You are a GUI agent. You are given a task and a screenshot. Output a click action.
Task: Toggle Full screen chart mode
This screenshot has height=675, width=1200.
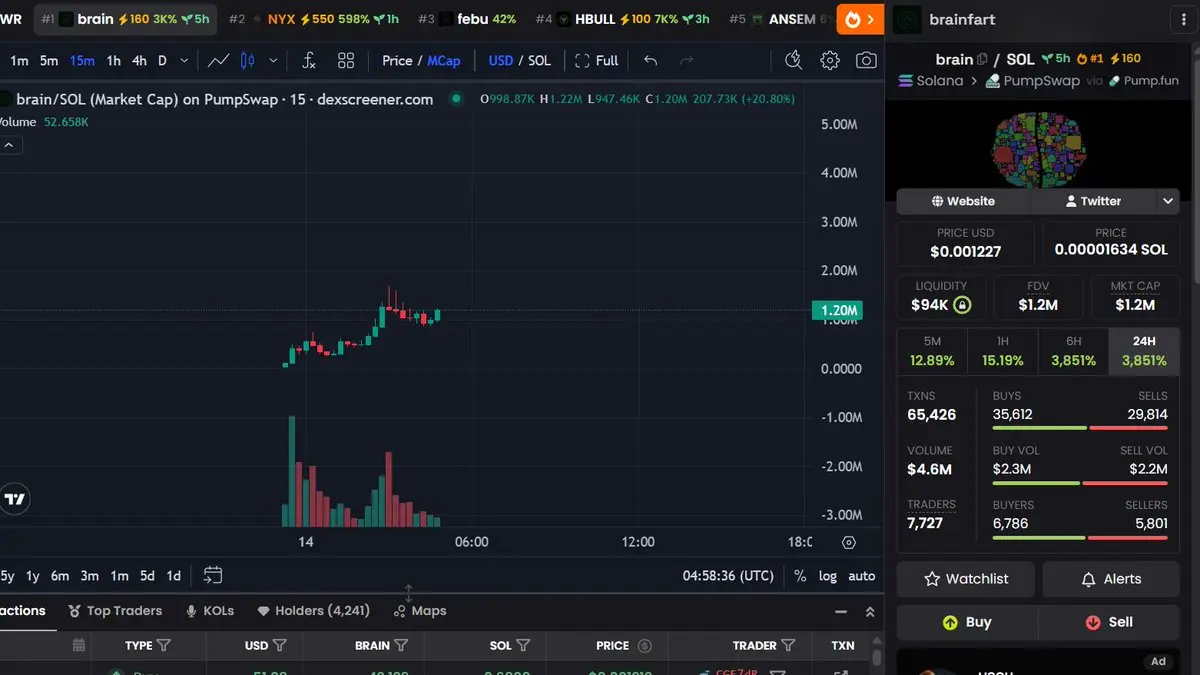coord(596,60)
